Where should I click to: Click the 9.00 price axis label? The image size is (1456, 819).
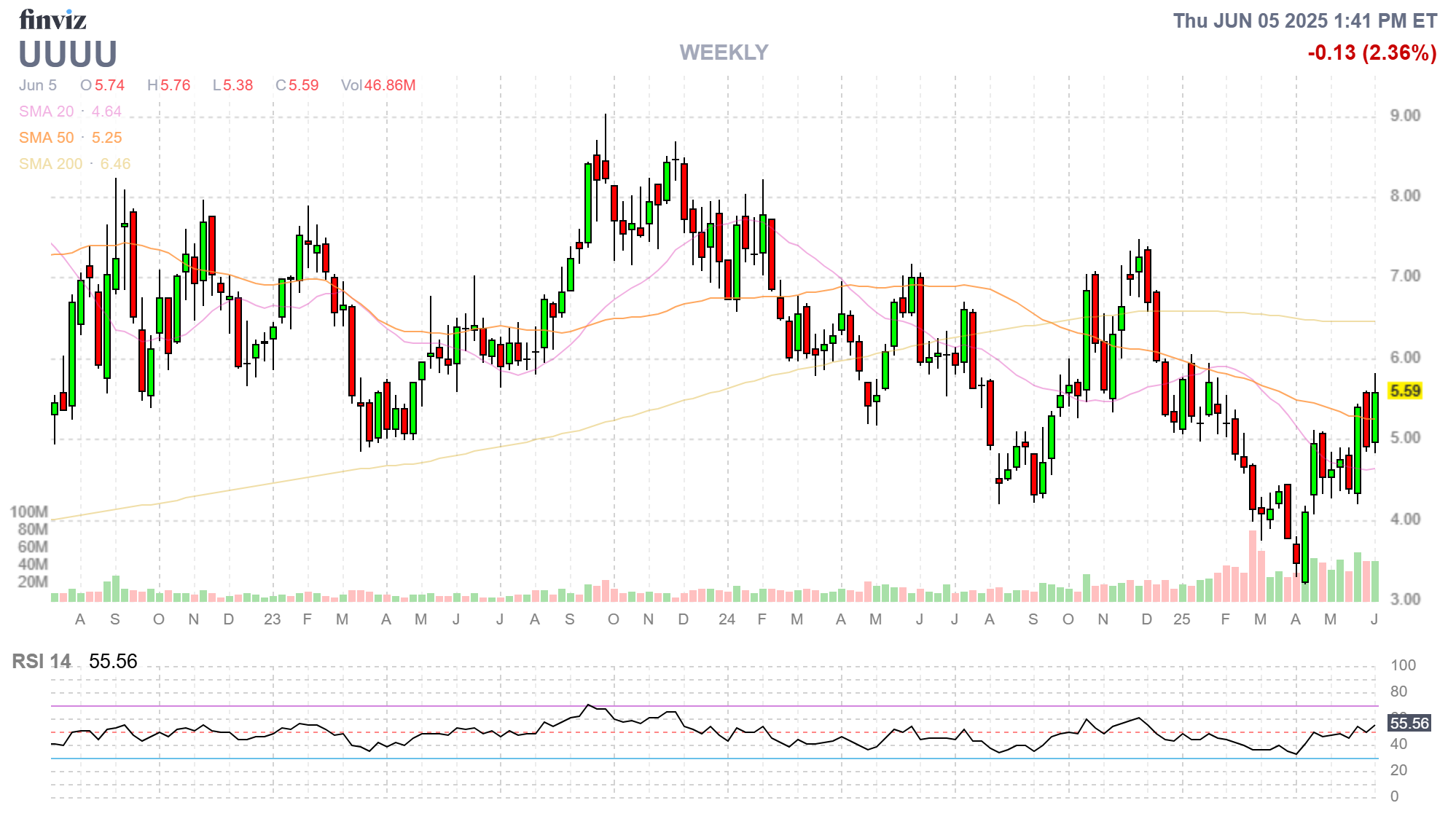1405,116
